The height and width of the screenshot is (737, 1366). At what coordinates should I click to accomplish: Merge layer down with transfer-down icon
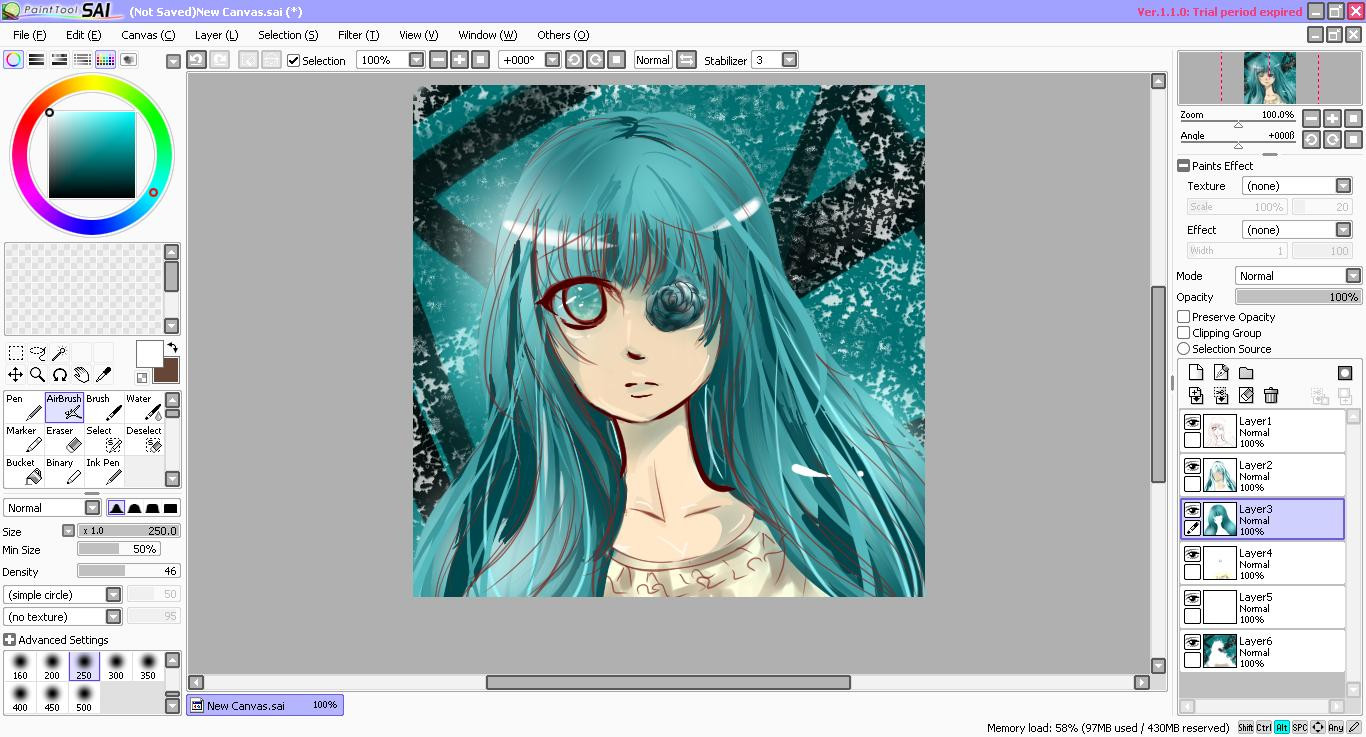click(x=1196, y=396)
